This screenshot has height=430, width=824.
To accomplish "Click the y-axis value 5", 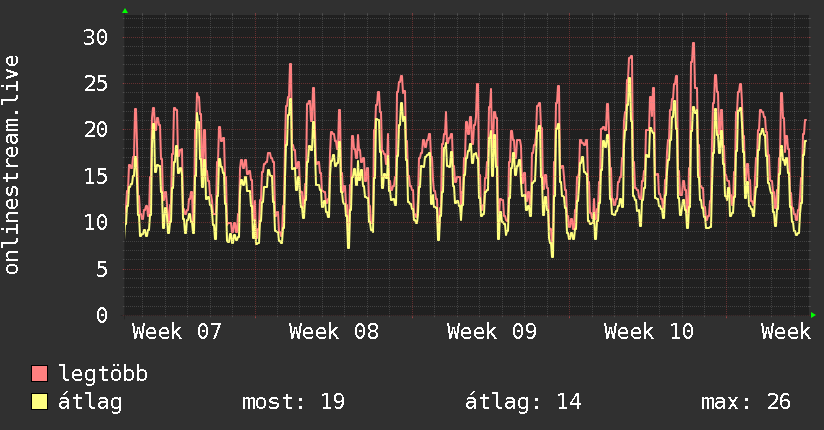I will 102,269.
